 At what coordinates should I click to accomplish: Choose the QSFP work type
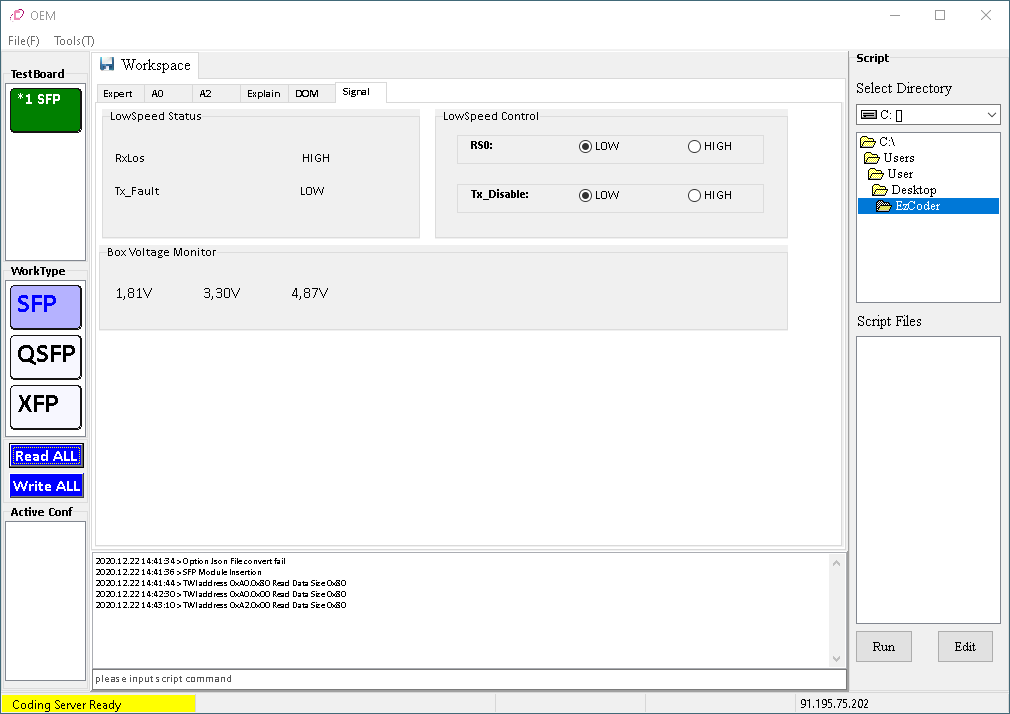[x=45, y=357]
